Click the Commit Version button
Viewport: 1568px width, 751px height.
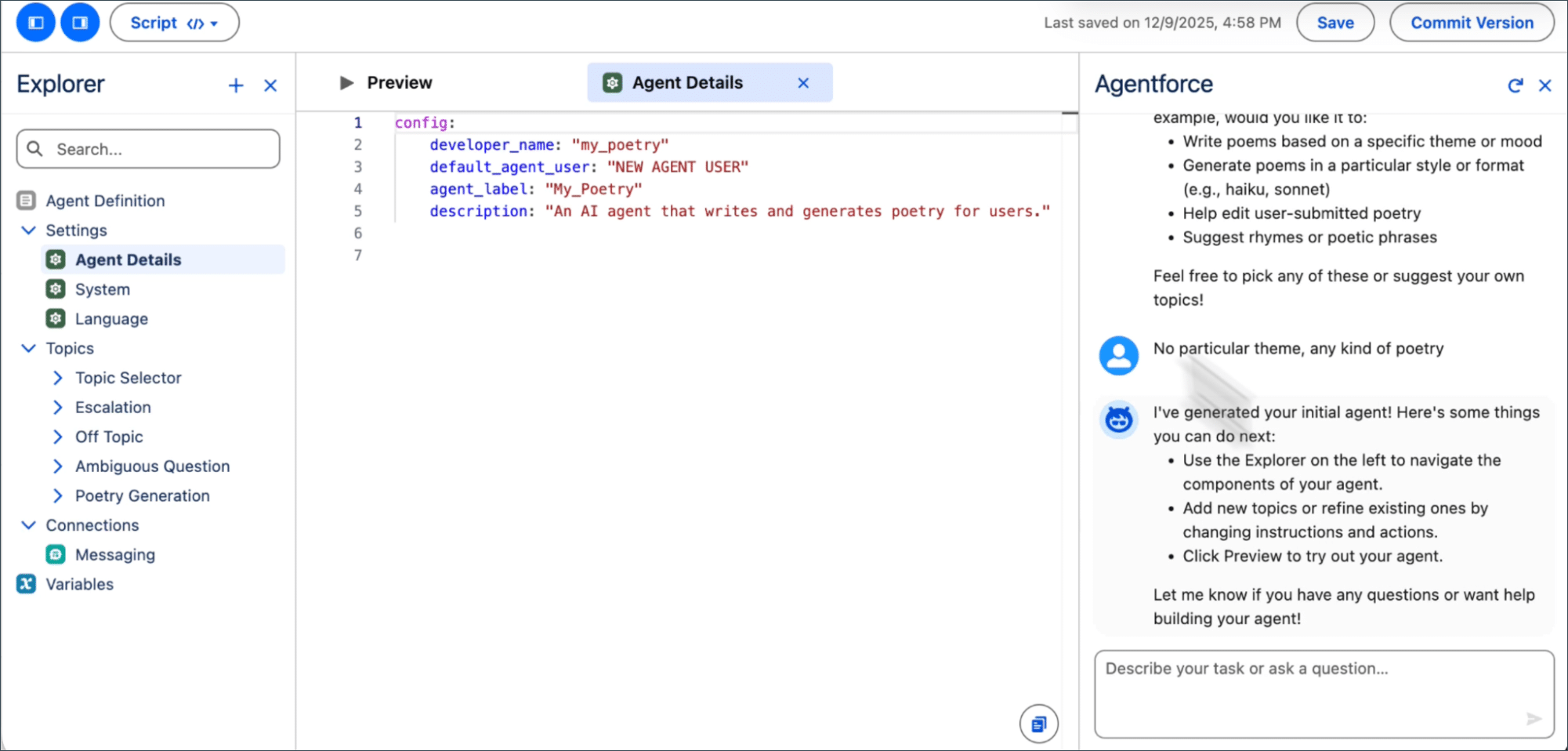1471,23
